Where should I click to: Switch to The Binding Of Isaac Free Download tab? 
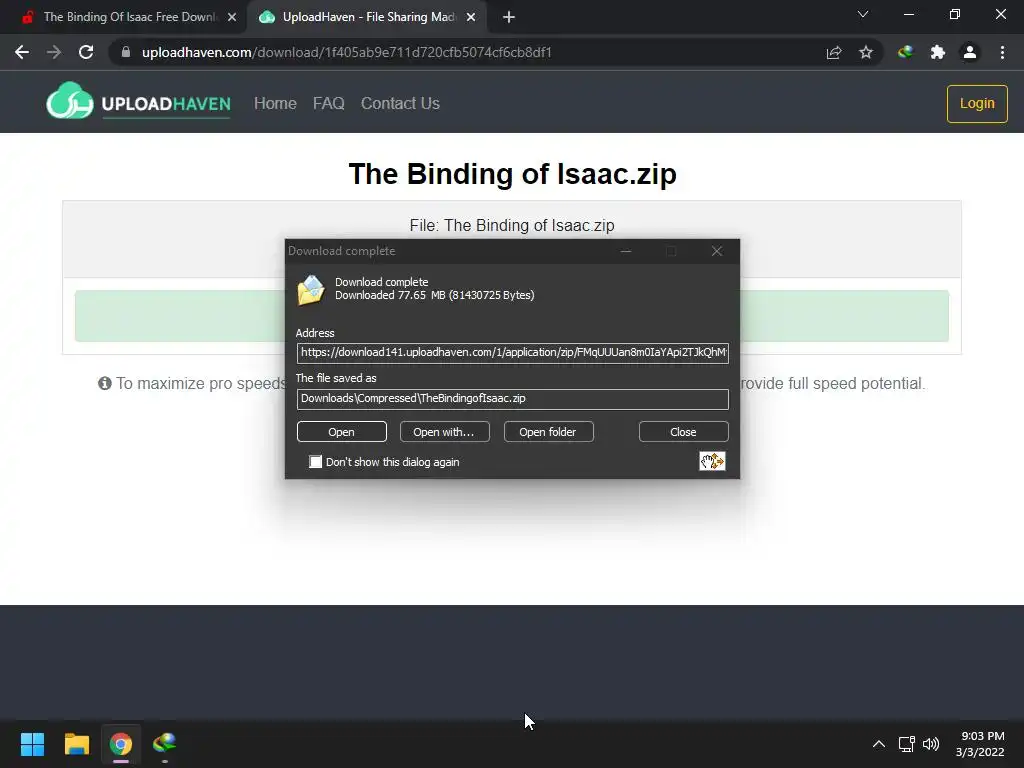(x=129, y=17)
